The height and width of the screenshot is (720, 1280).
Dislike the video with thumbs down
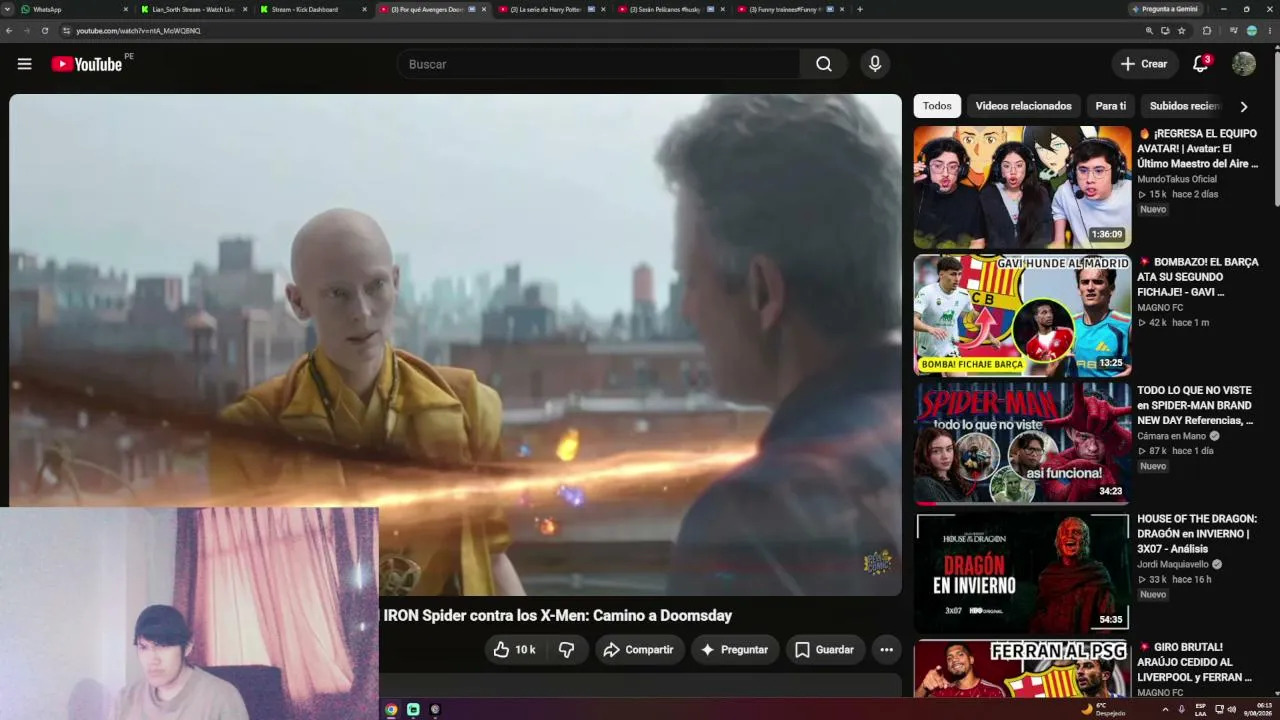566,650
